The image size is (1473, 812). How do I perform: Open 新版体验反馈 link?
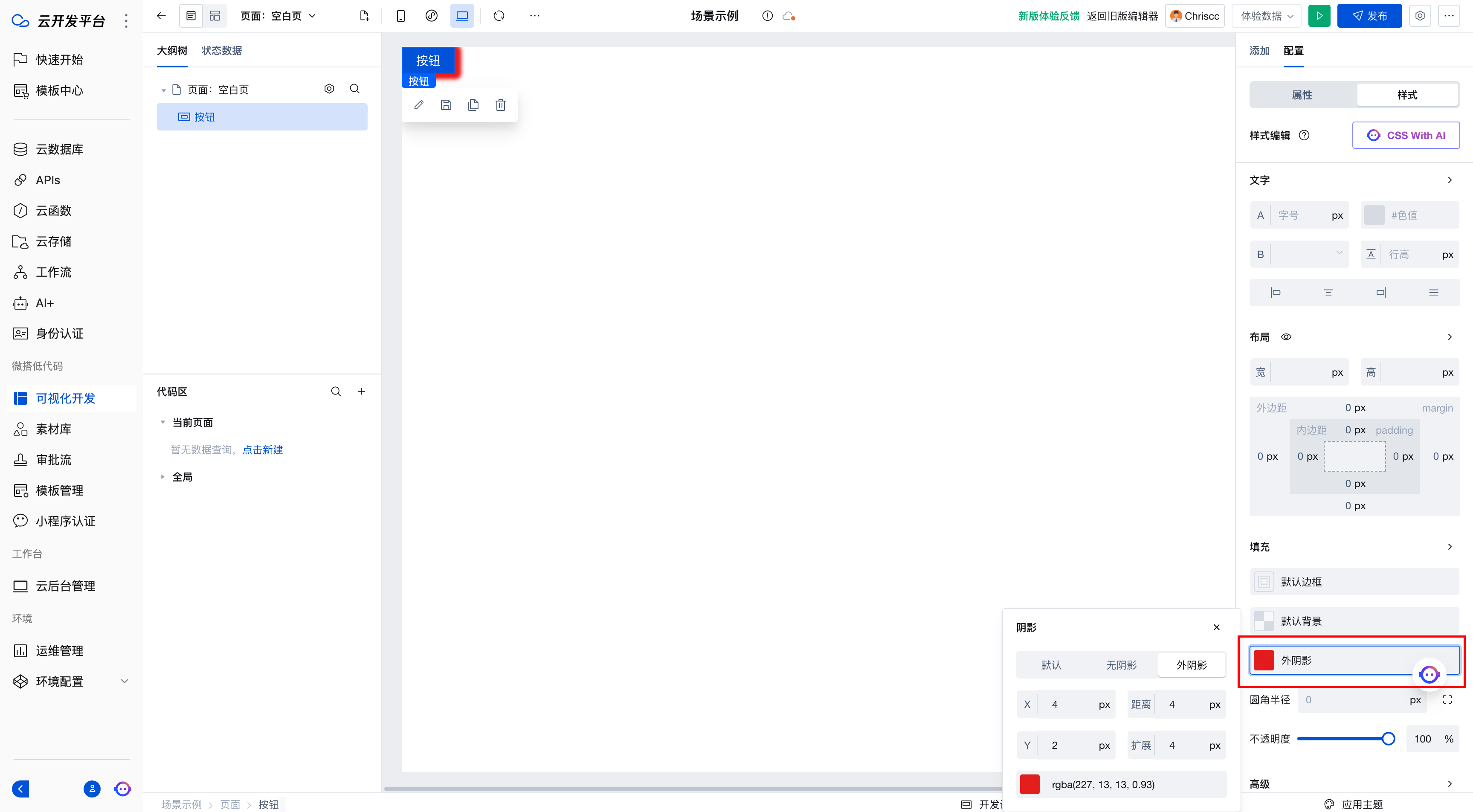point(1049,16)
